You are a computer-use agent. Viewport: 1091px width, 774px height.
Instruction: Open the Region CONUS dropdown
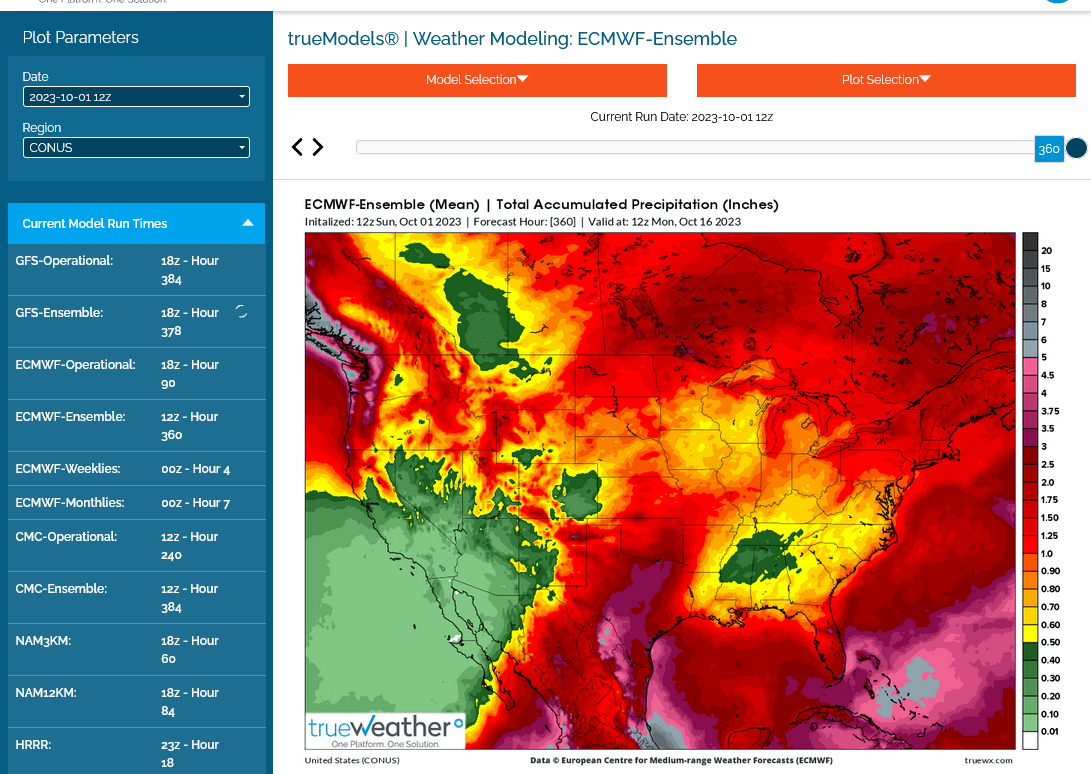pyautogui.click(x=136, y=148)
